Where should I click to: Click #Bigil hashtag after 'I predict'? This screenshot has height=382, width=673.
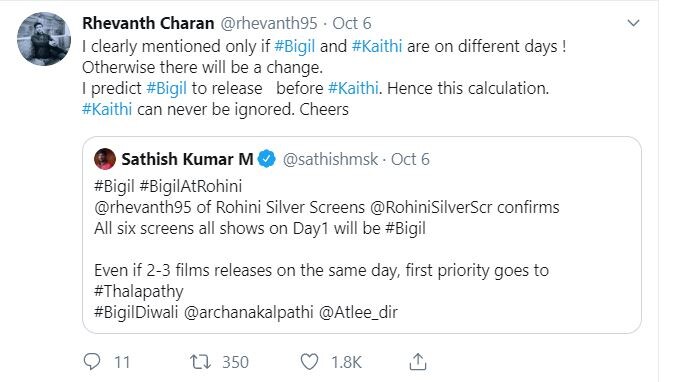[167, 88]
